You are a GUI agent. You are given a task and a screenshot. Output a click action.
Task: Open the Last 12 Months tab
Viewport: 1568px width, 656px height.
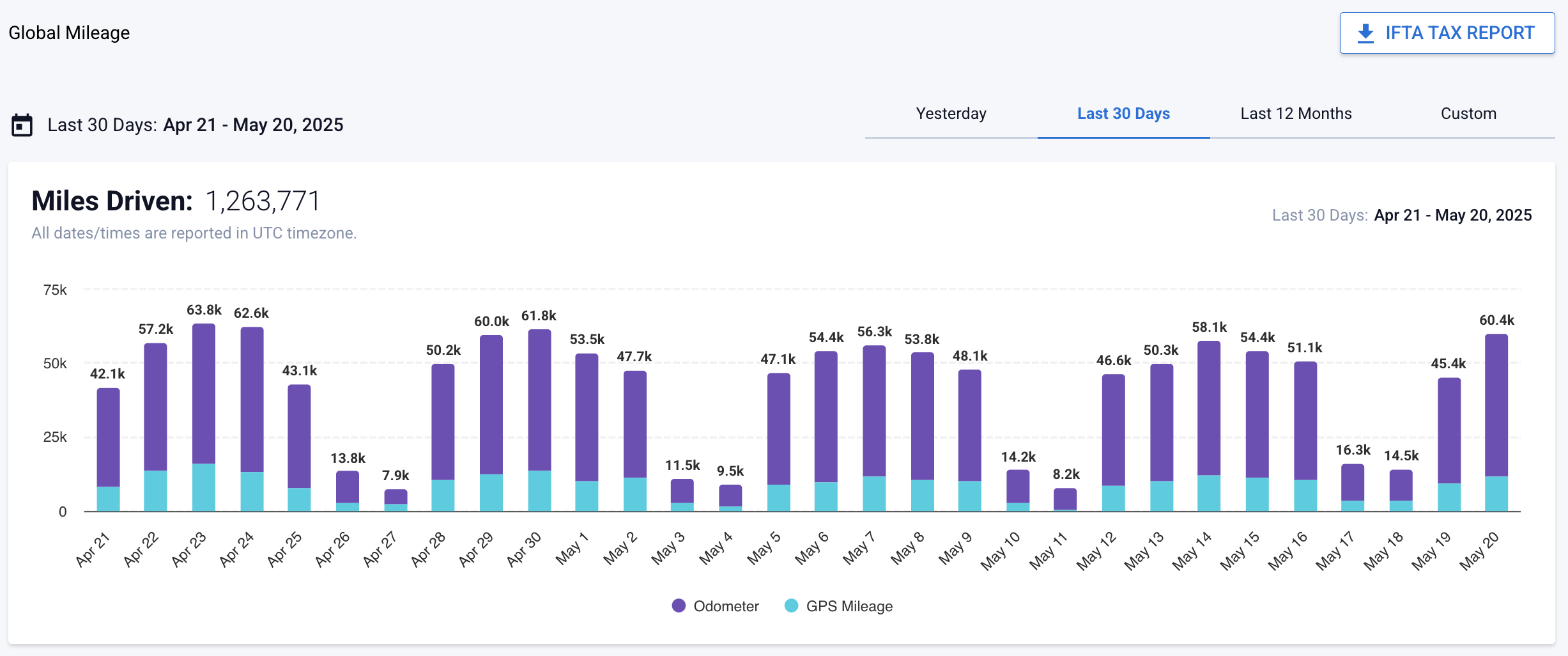pos(1296,114)
